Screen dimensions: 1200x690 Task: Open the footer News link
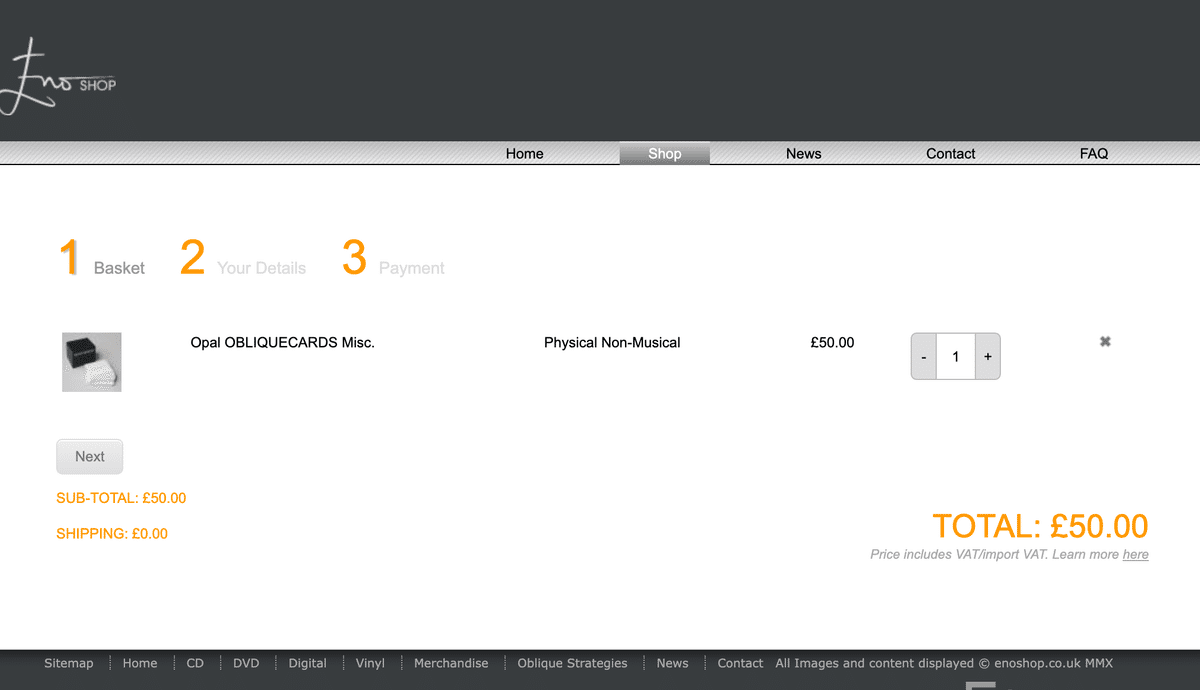pos(673,663)
